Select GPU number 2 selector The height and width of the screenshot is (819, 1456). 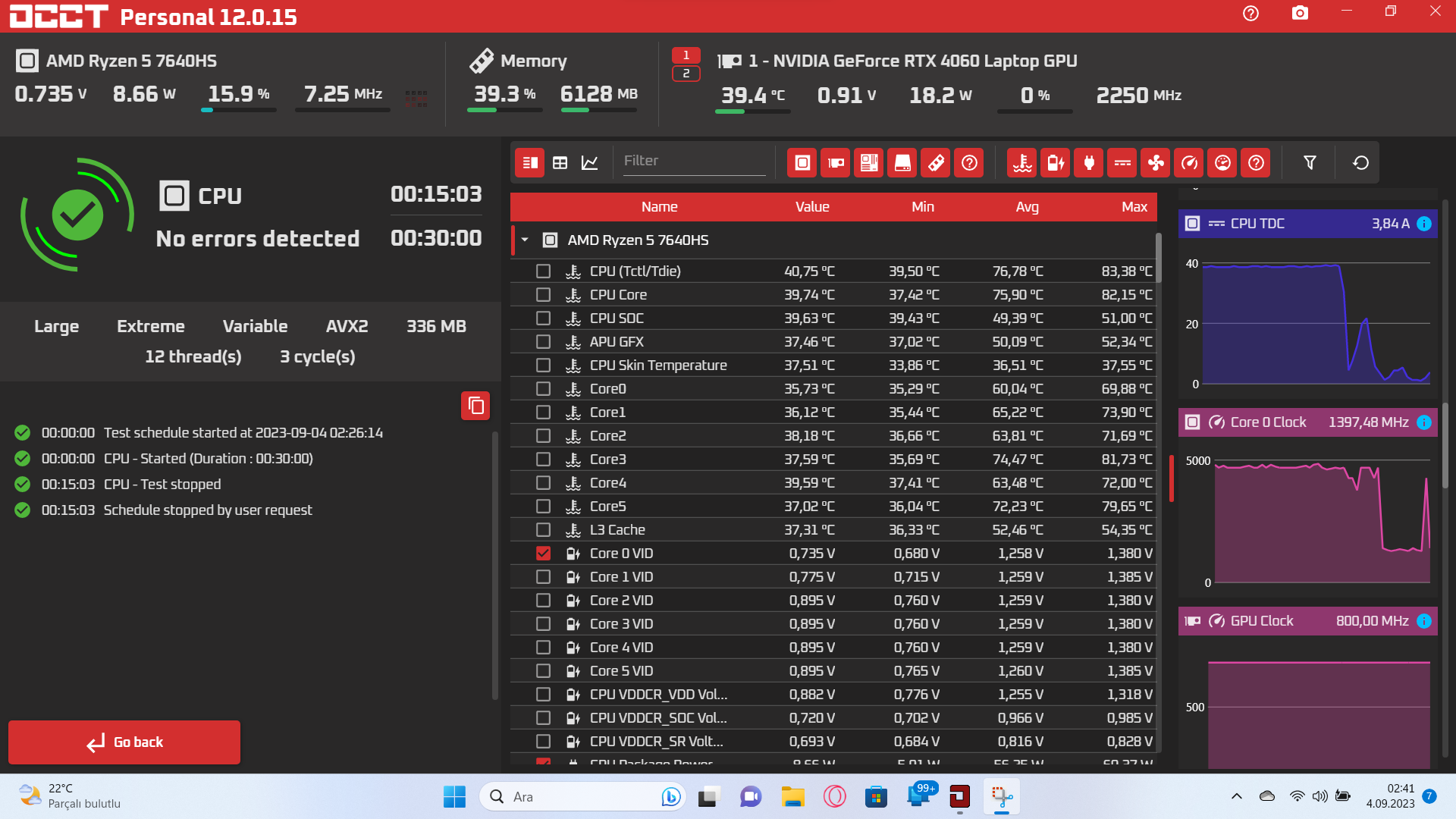click(686, 74)
